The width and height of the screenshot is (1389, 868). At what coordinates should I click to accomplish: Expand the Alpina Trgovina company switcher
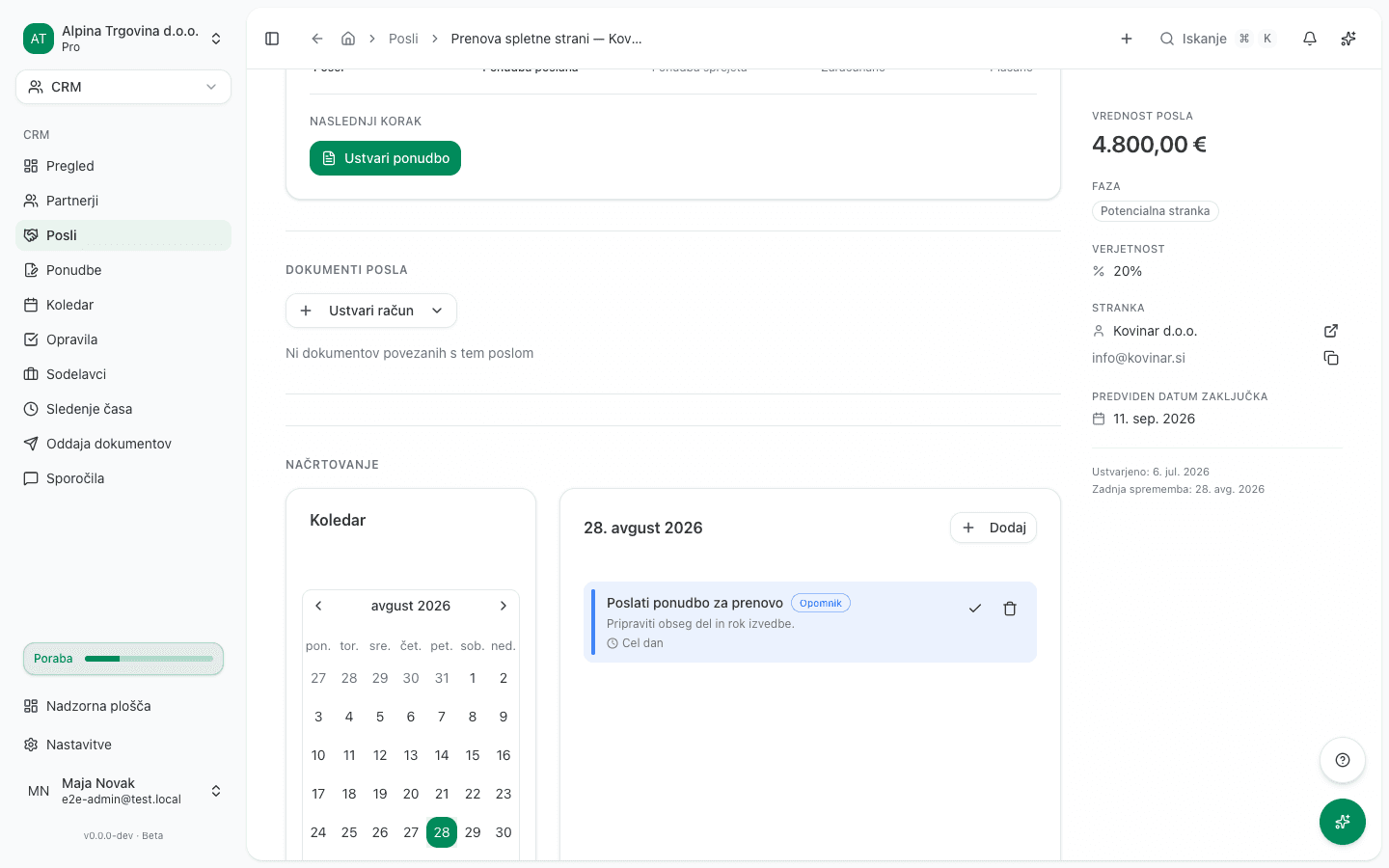tap(123, 39)
